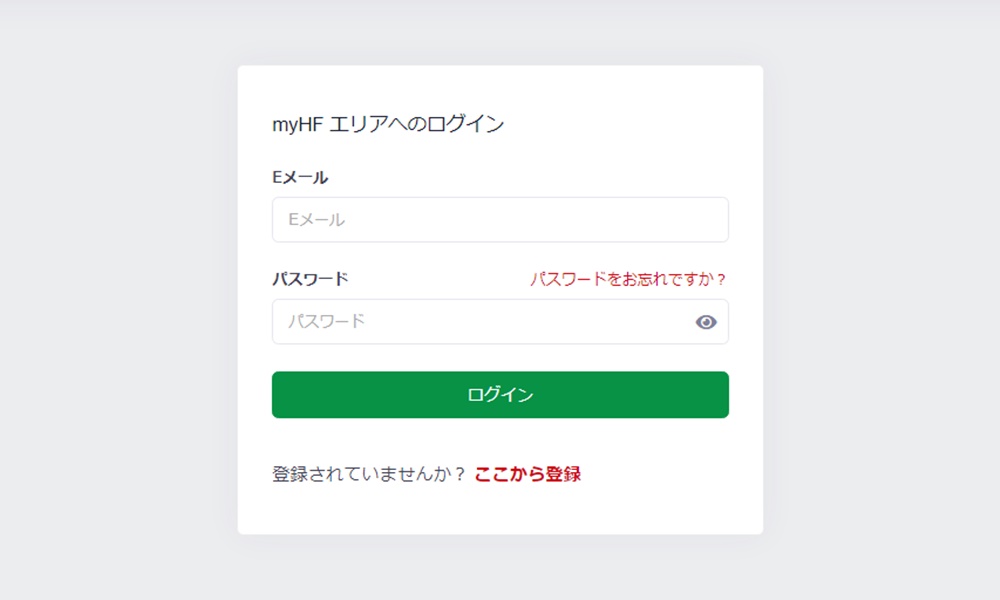Select the Eメール field label

click(297, 177)
